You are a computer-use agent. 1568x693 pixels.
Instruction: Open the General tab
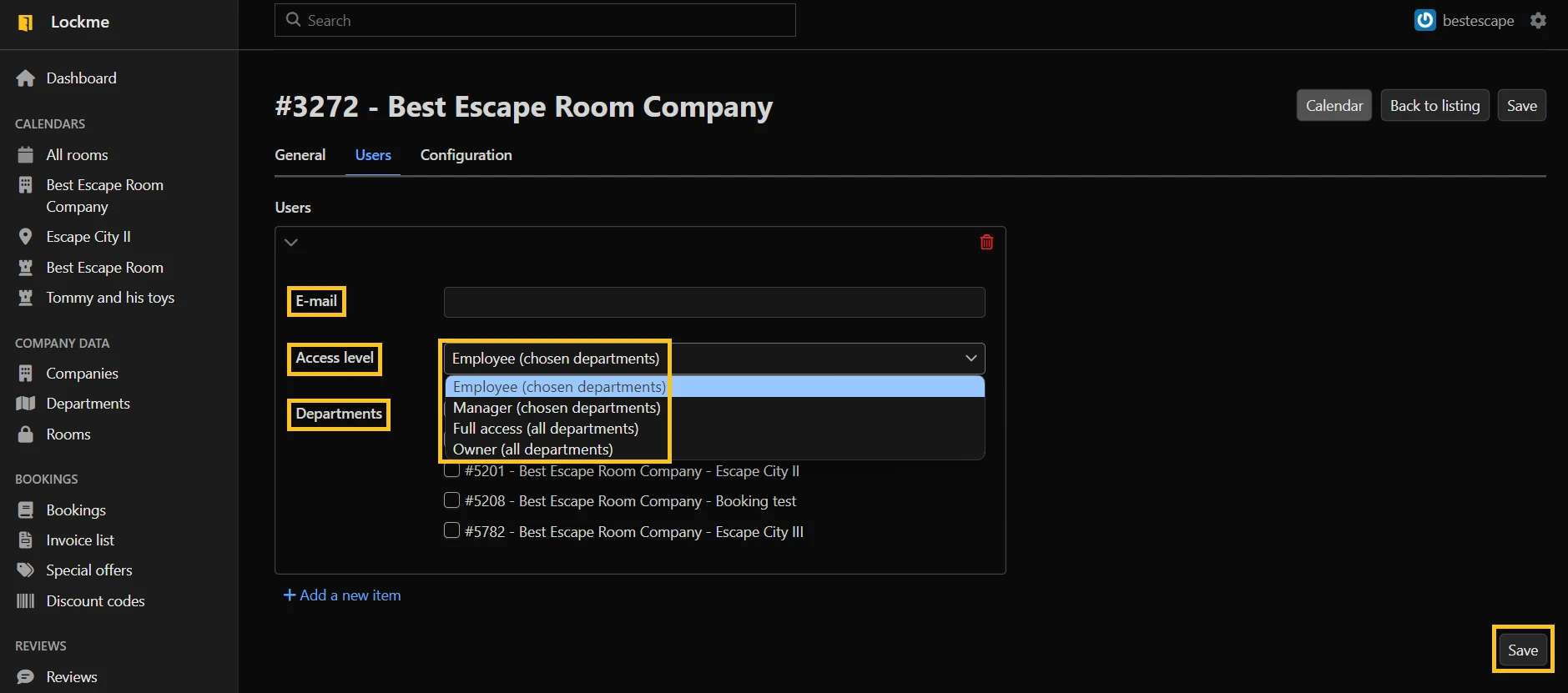point(300,155)
